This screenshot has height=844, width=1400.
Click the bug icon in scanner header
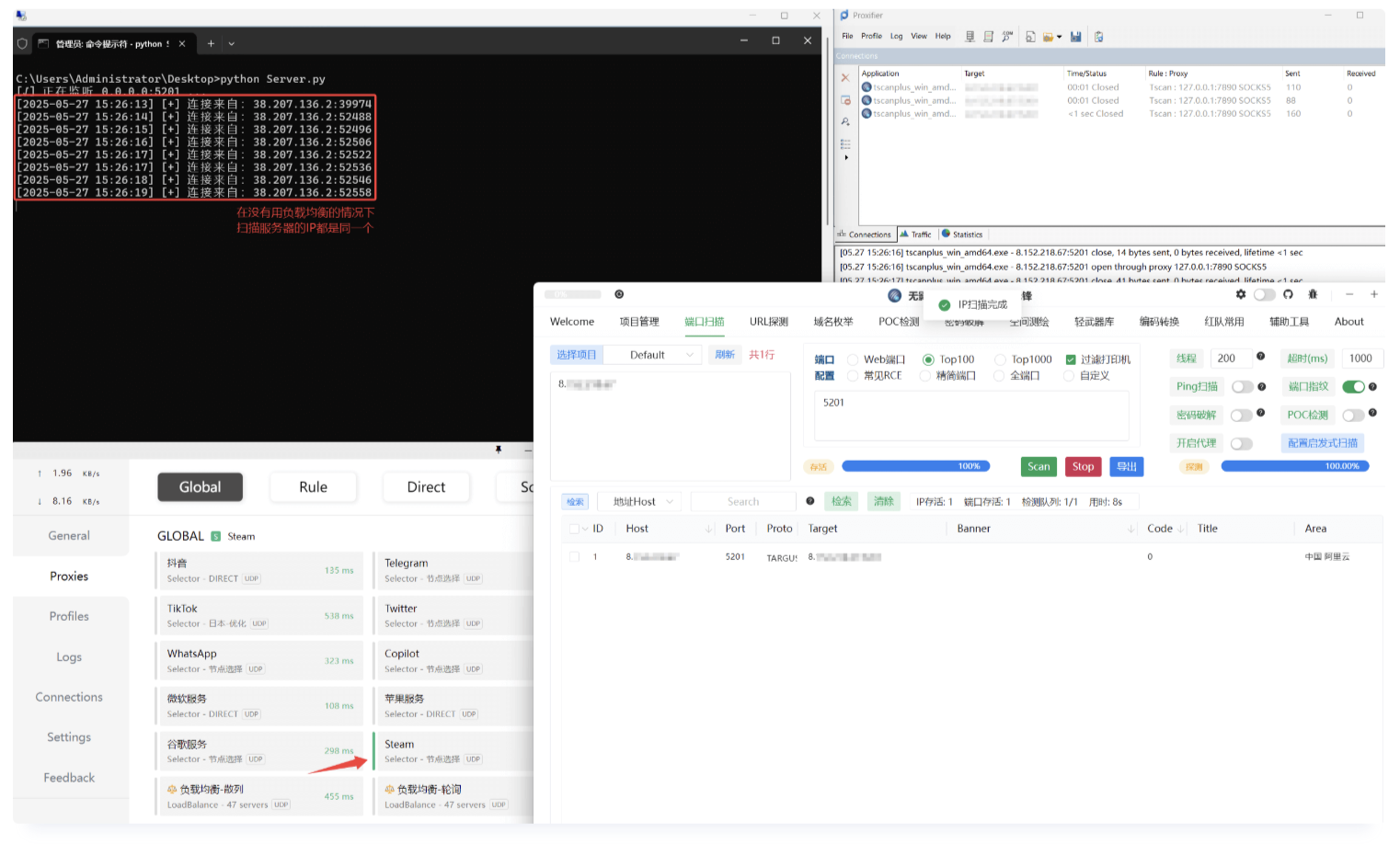(1313, 294)
